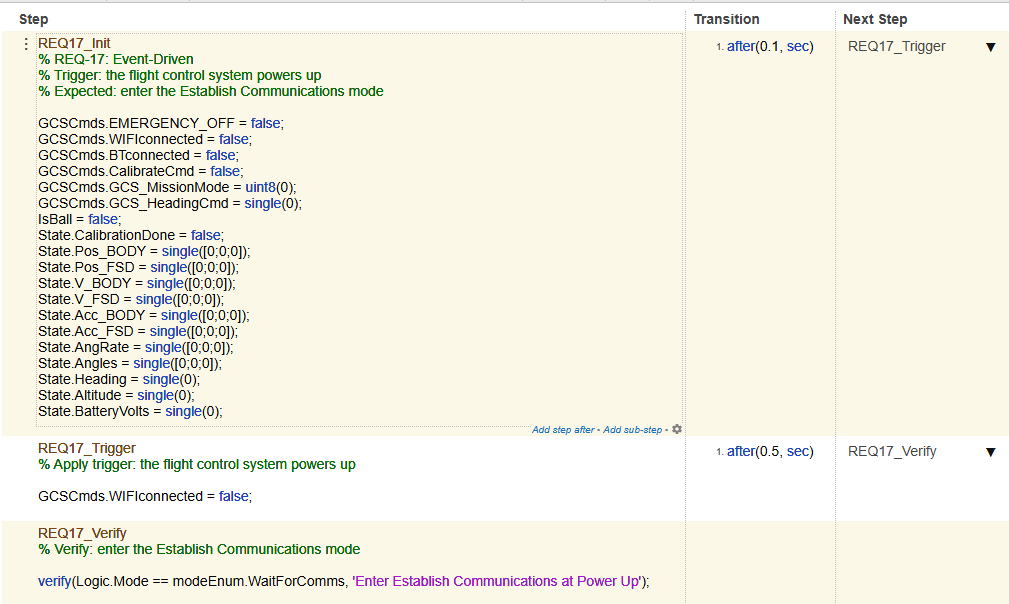Click the string 'Enter Establish Communications at Power Up'
The image size is (1009, 604).
(498, 581)
